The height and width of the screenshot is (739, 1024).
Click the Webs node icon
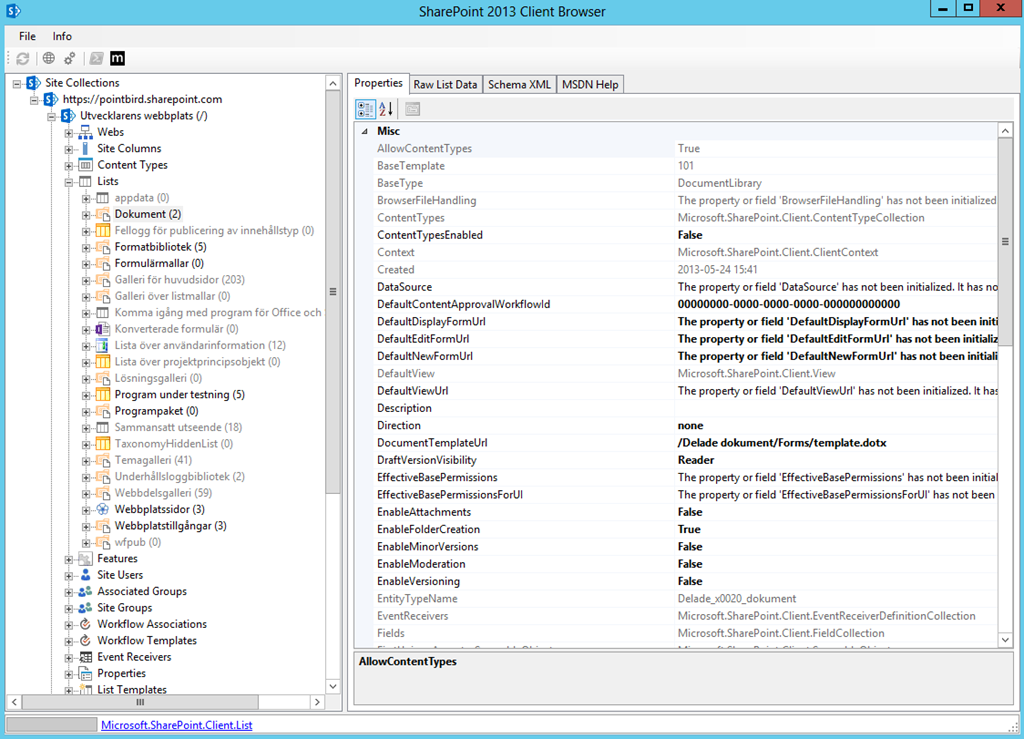coord(86,133)
